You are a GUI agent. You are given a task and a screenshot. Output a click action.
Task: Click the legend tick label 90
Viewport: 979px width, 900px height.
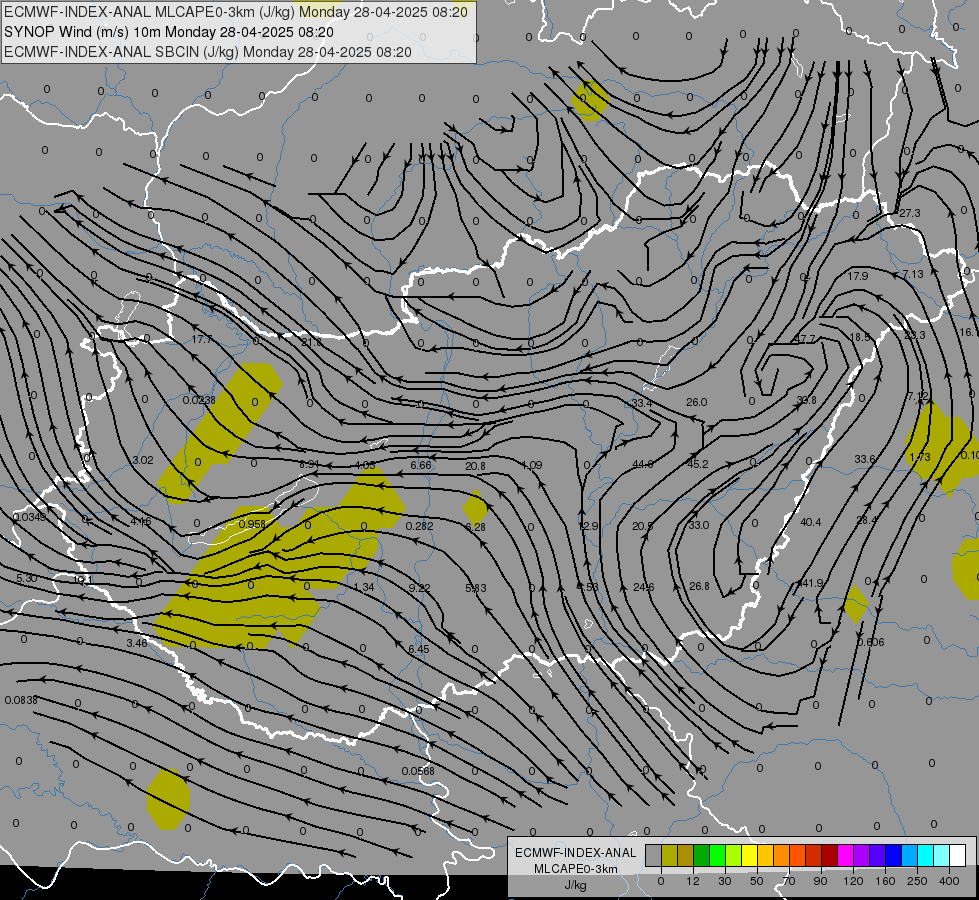point(820,881)
